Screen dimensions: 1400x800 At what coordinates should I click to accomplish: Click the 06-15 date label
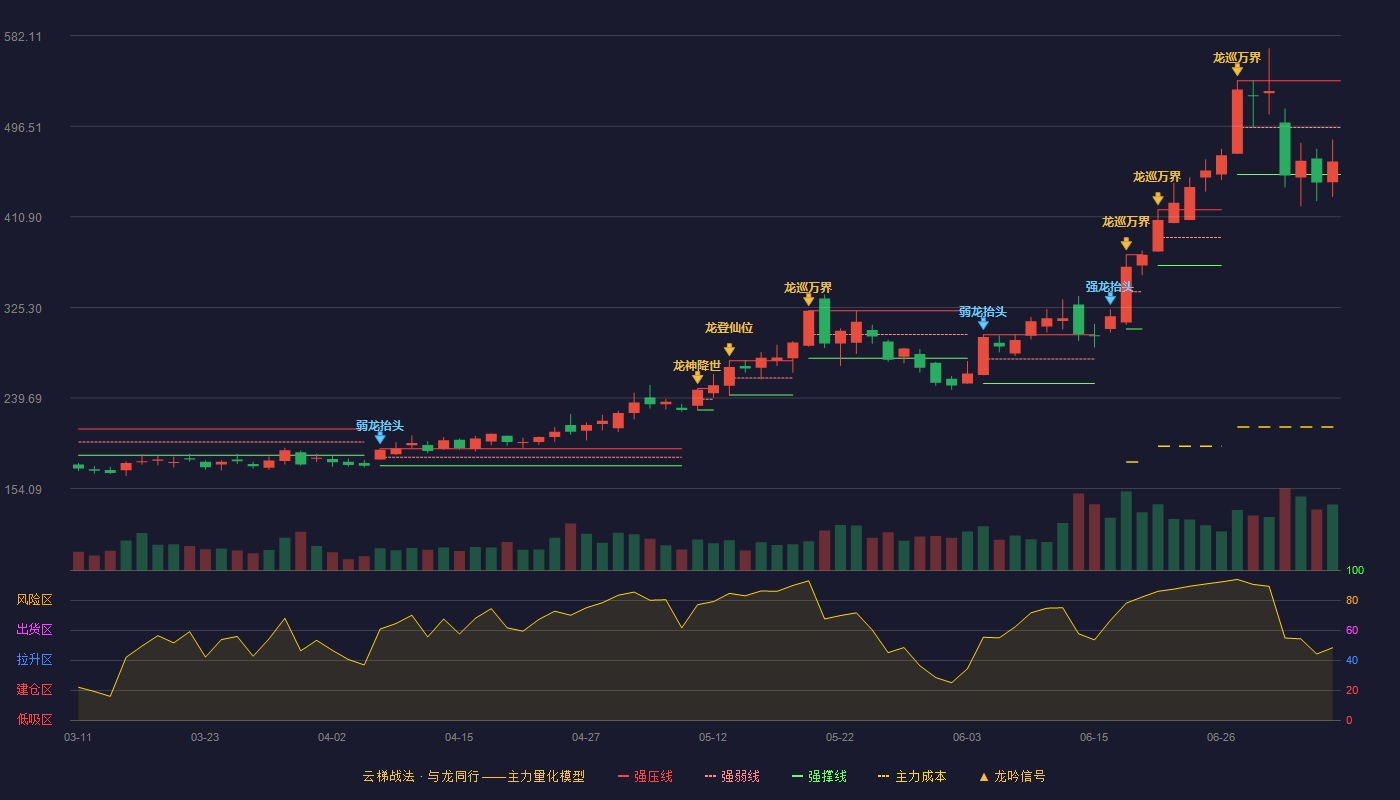pos(1094,737)
